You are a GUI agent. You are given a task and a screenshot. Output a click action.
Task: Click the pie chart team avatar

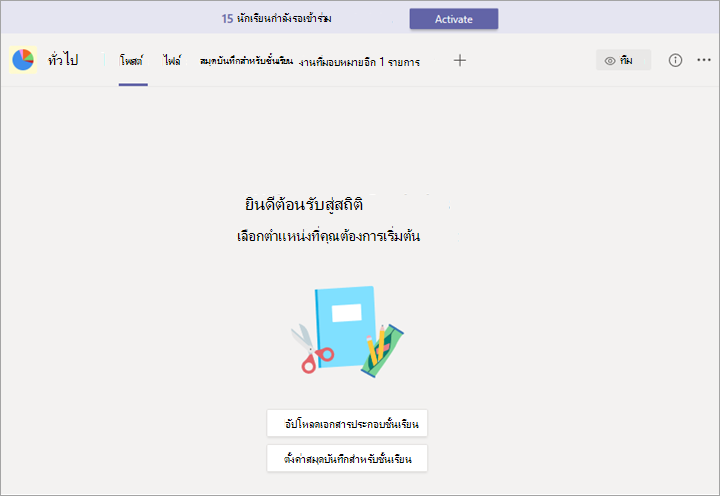(x=23, y=60)
